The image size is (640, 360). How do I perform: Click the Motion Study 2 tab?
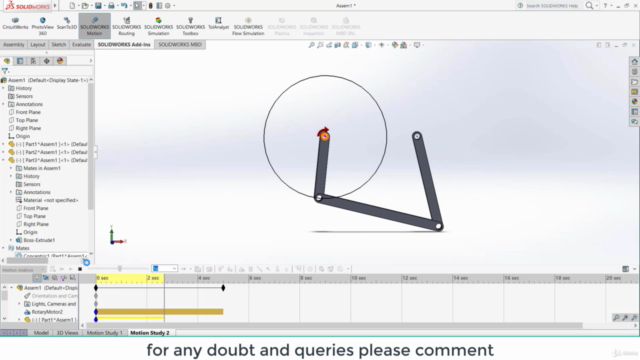click(x=150, y=333)
